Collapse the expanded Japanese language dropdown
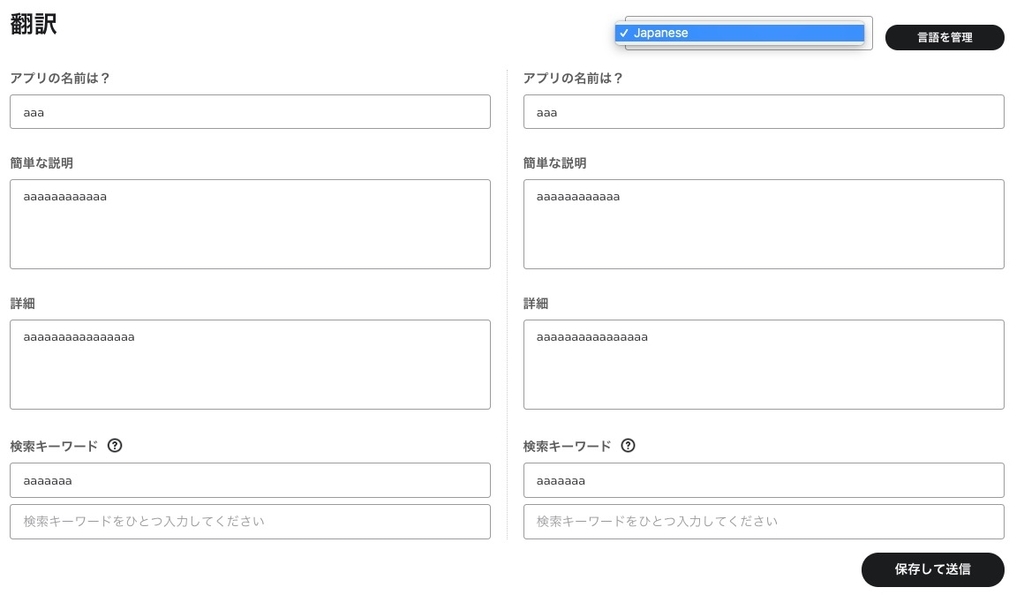 point(740,32)
